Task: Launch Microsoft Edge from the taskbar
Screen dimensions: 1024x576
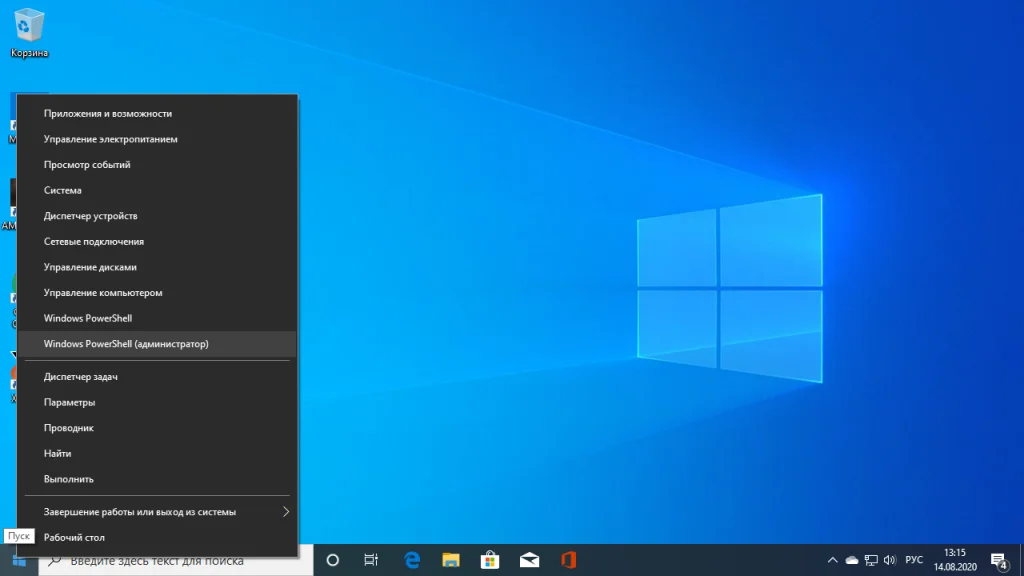Action: 411,560
